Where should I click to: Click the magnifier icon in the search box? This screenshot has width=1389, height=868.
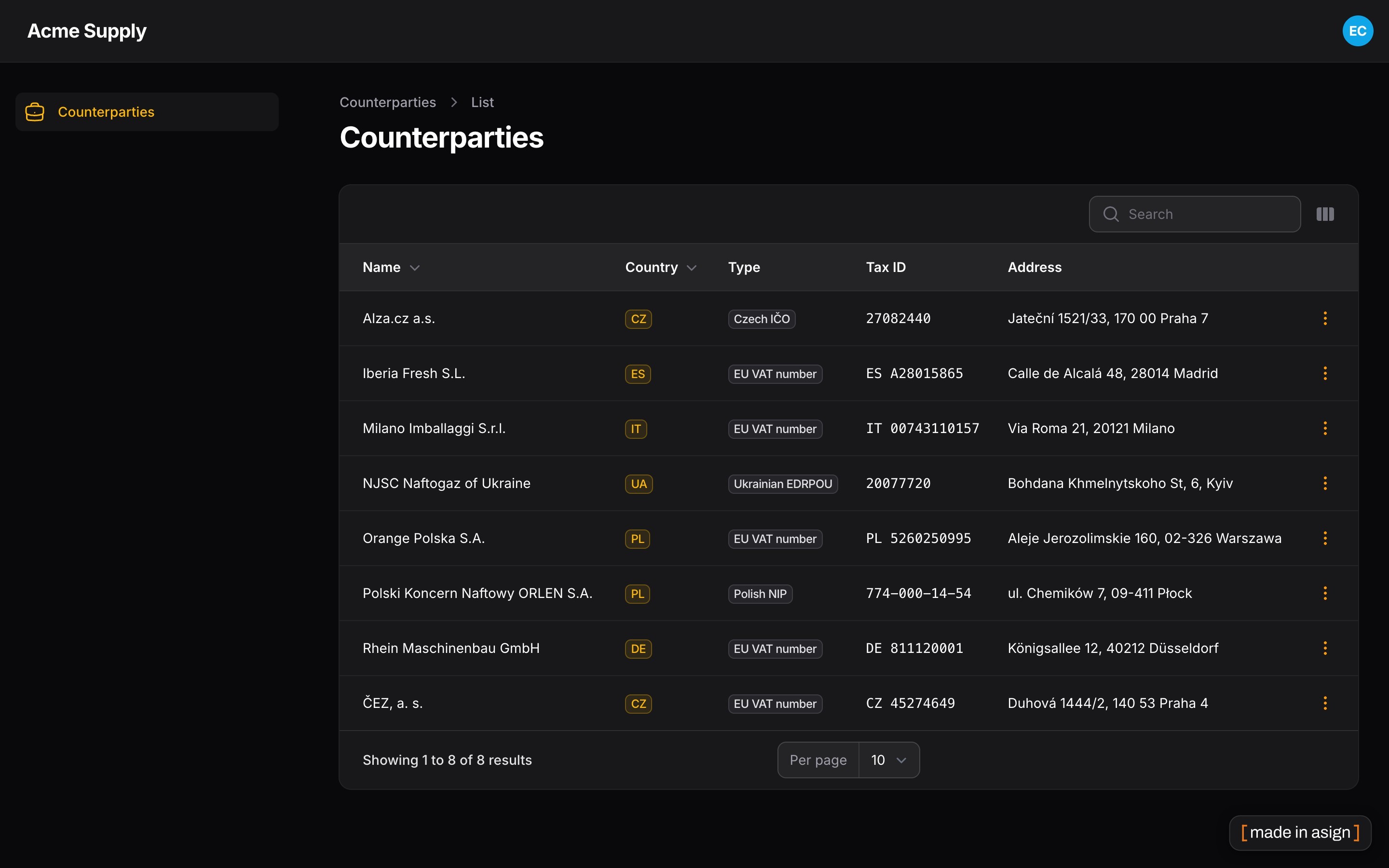pos(1111,214)
